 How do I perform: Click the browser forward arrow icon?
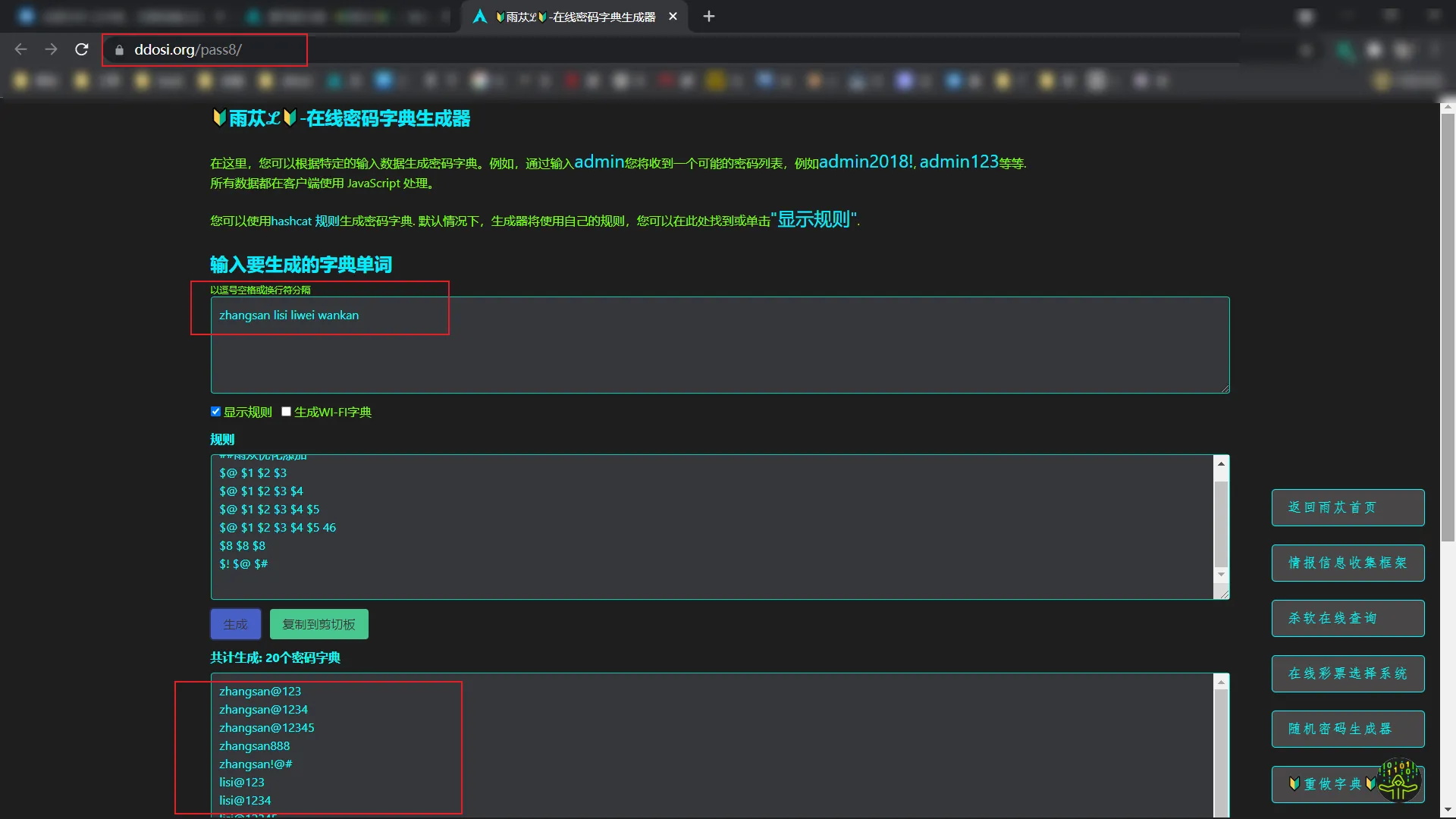point(51,49)
